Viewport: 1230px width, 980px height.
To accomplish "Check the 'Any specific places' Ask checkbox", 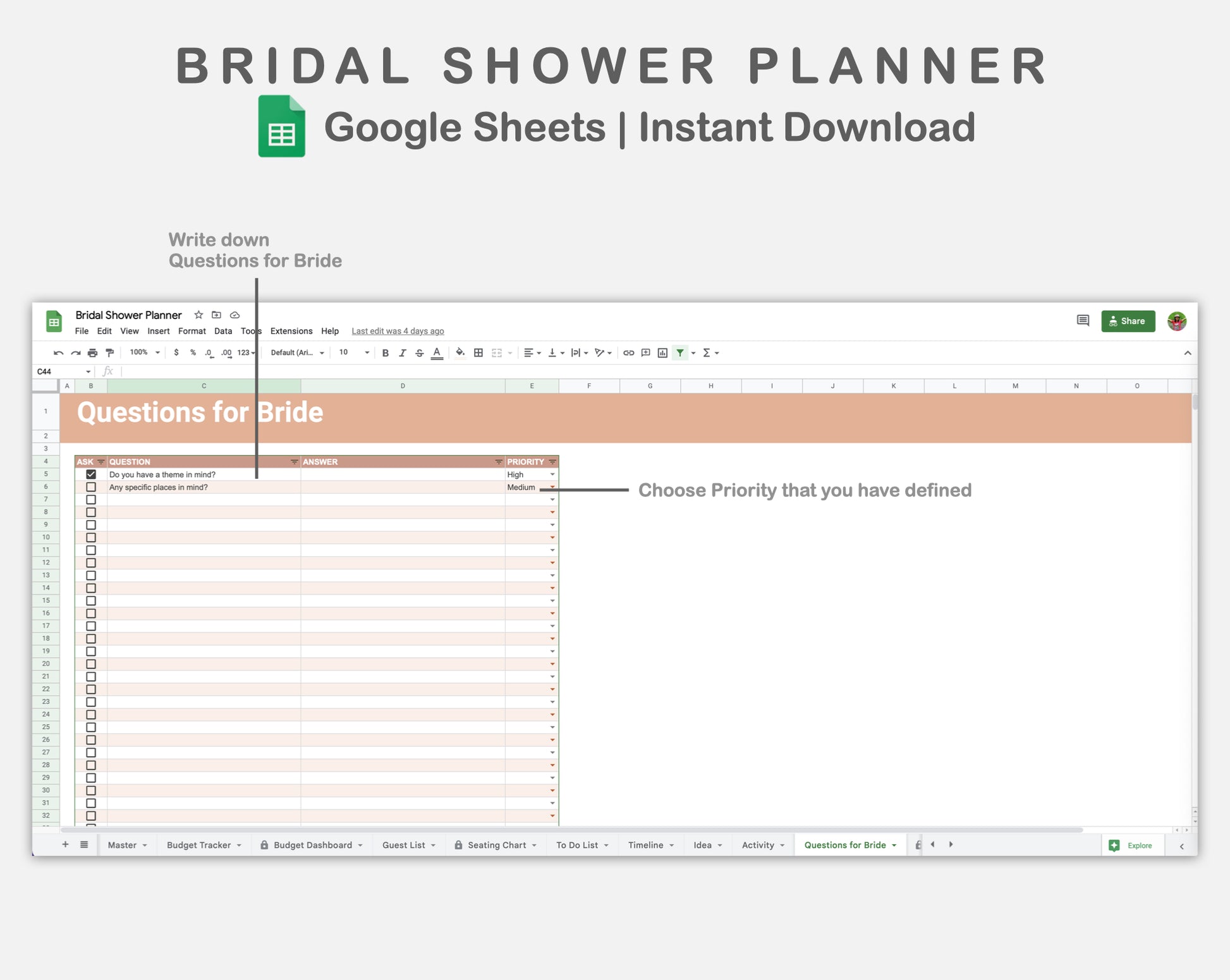I will pos(91,487).
